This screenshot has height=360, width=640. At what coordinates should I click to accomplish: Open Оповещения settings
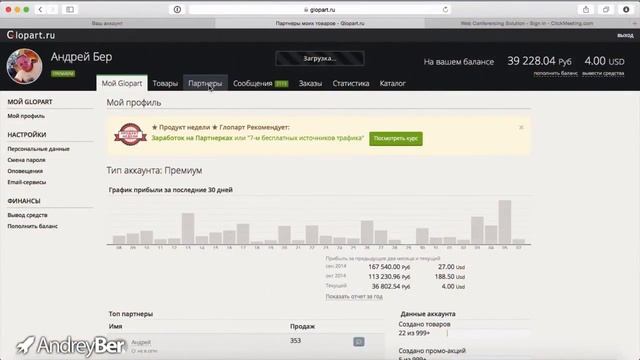tap(25, 171)
